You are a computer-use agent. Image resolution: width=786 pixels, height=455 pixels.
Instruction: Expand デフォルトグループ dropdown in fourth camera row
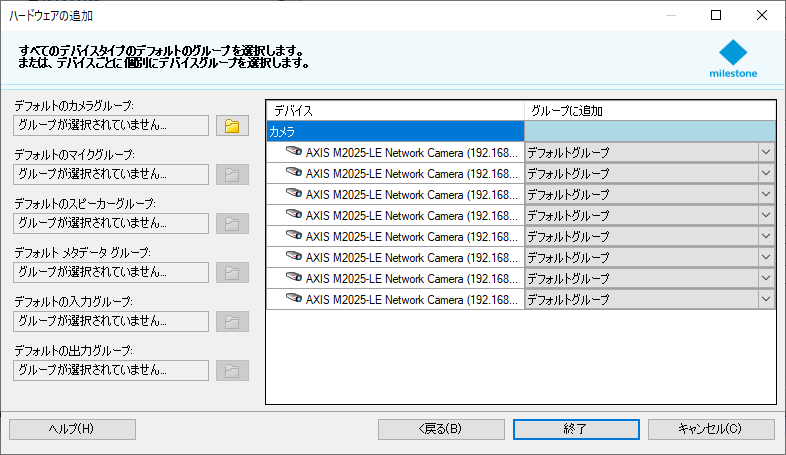765,215
